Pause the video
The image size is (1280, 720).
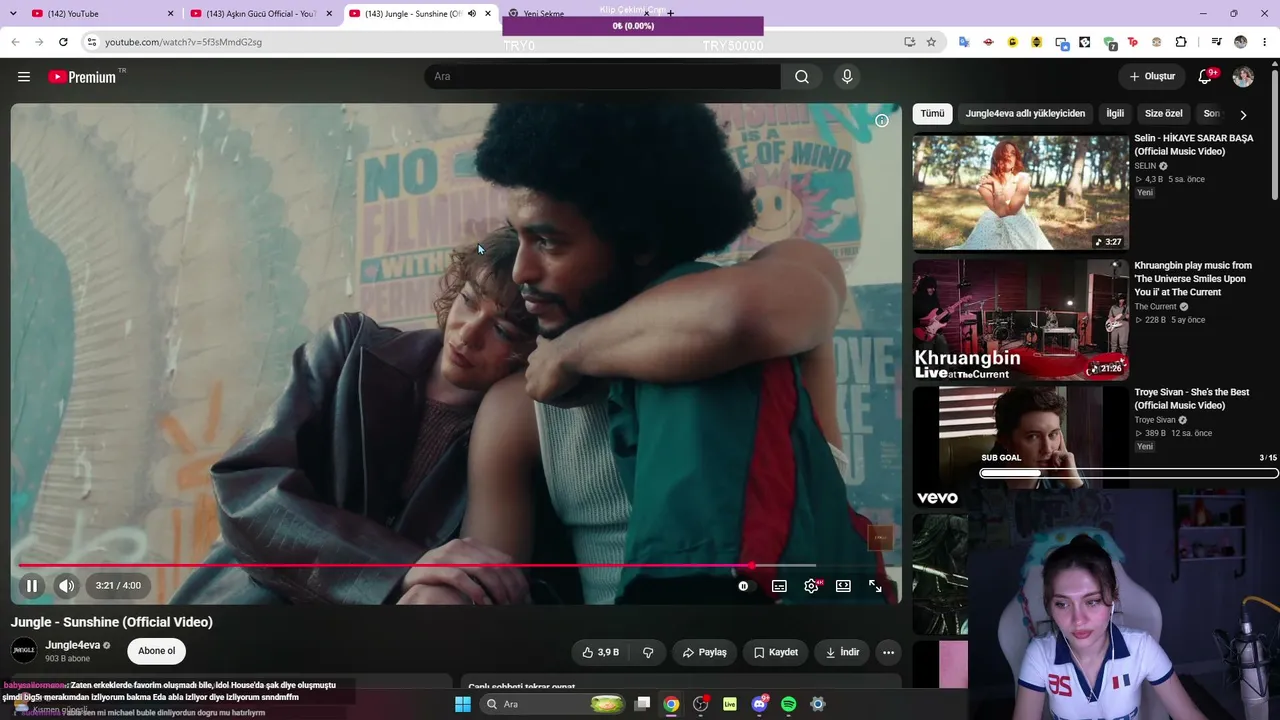(32, 586)
